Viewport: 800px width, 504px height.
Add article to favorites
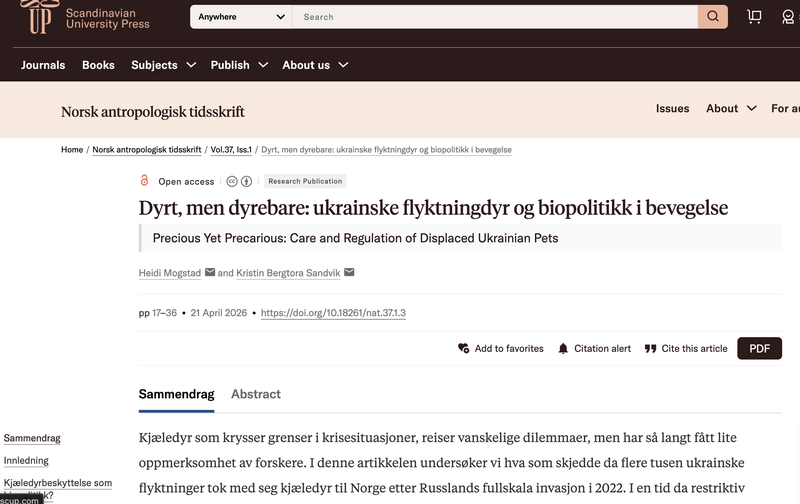[500, 349]
